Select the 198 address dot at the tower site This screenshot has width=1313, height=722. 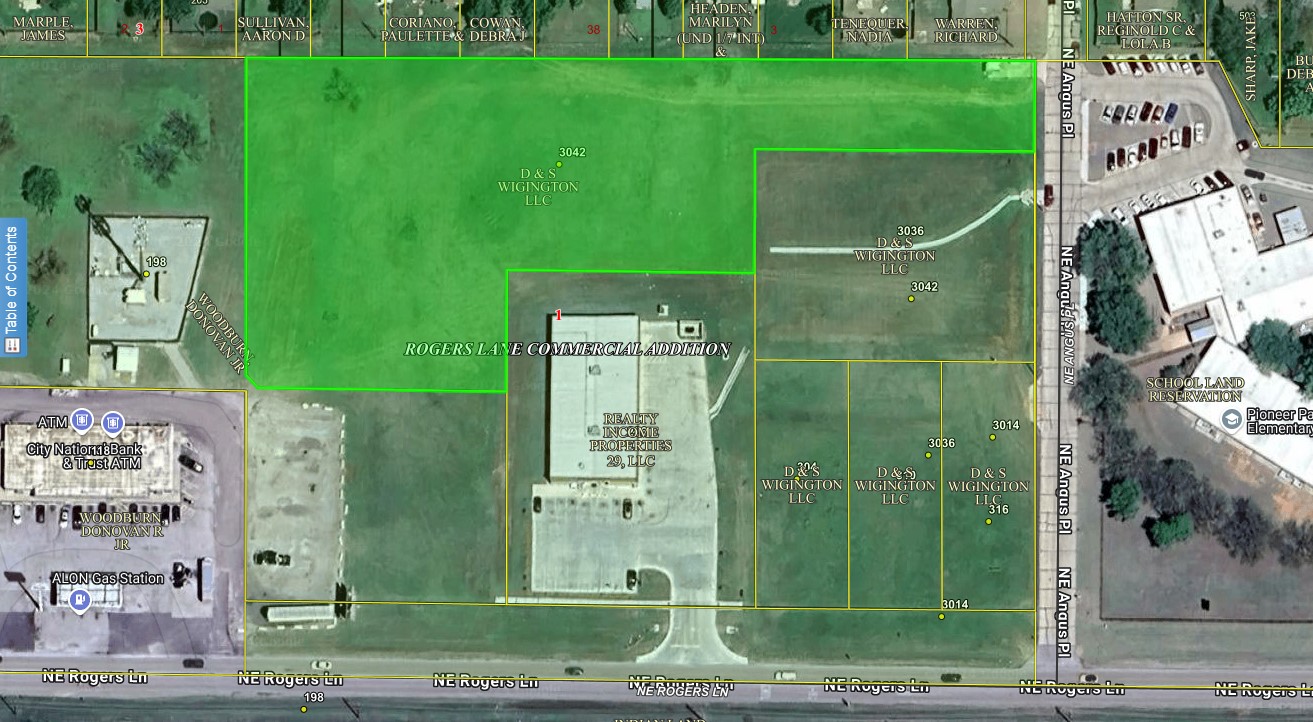pyautogui.click(x=146, y=273)
